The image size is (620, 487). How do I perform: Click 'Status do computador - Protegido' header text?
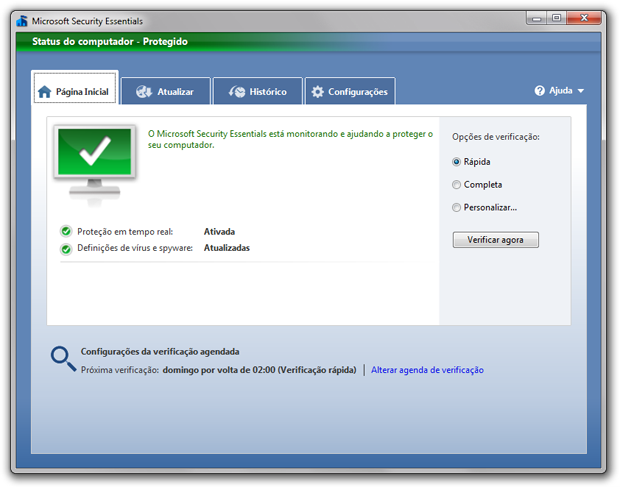tap(110, 42)
